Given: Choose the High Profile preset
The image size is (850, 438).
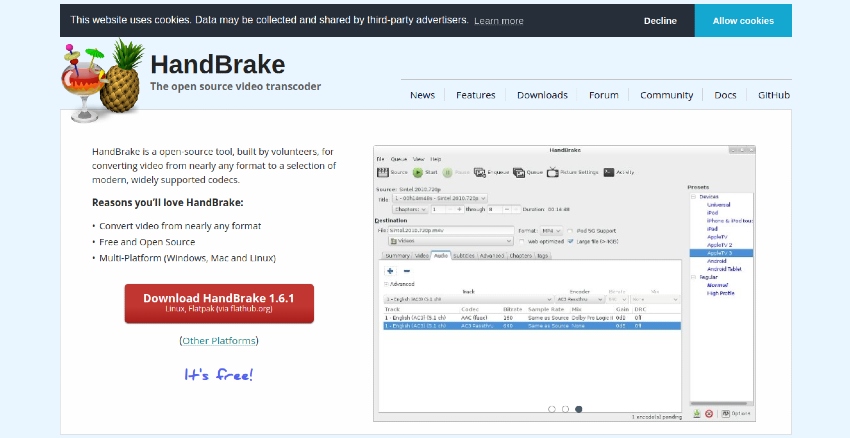Looking at the screenshot, I should tap(720, 293).
